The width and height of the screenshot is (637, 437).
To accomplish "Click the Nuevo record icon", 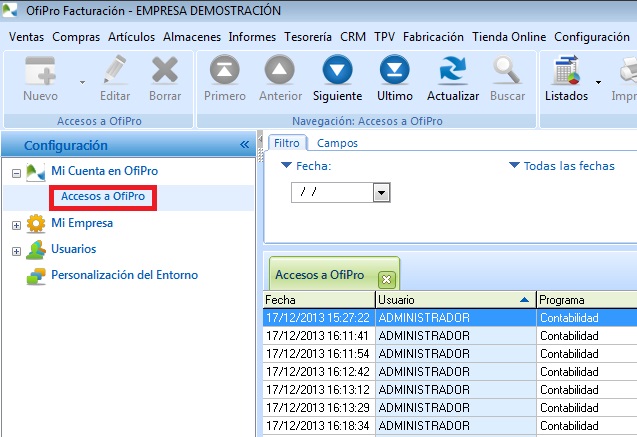I will coord(40,70).
